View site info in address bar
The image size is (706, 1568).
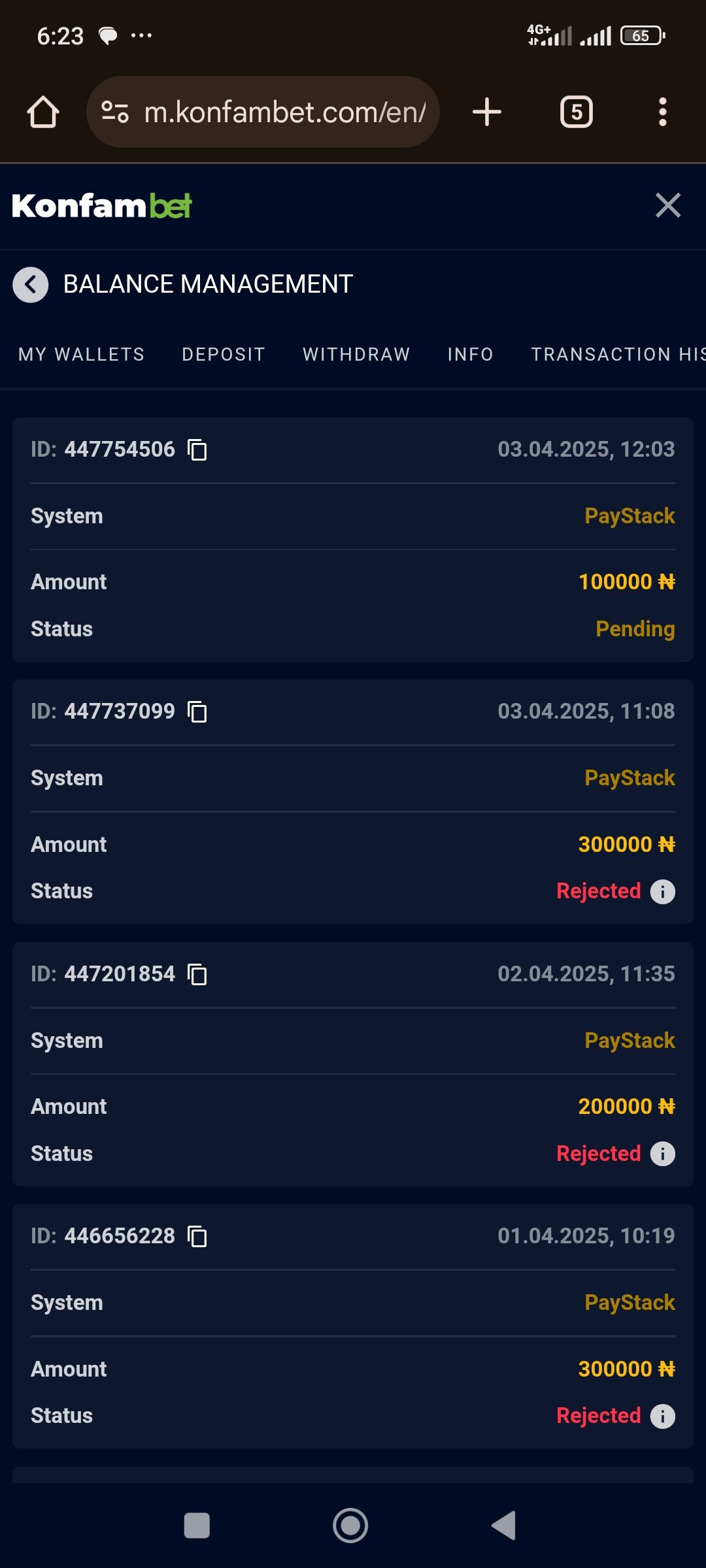[x=115, y=112]
